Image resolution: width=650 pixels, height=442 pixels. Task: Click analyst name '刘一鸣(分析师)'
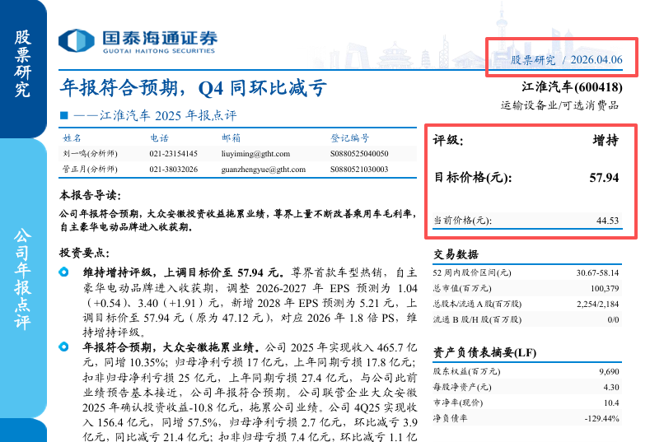(90, 154)
